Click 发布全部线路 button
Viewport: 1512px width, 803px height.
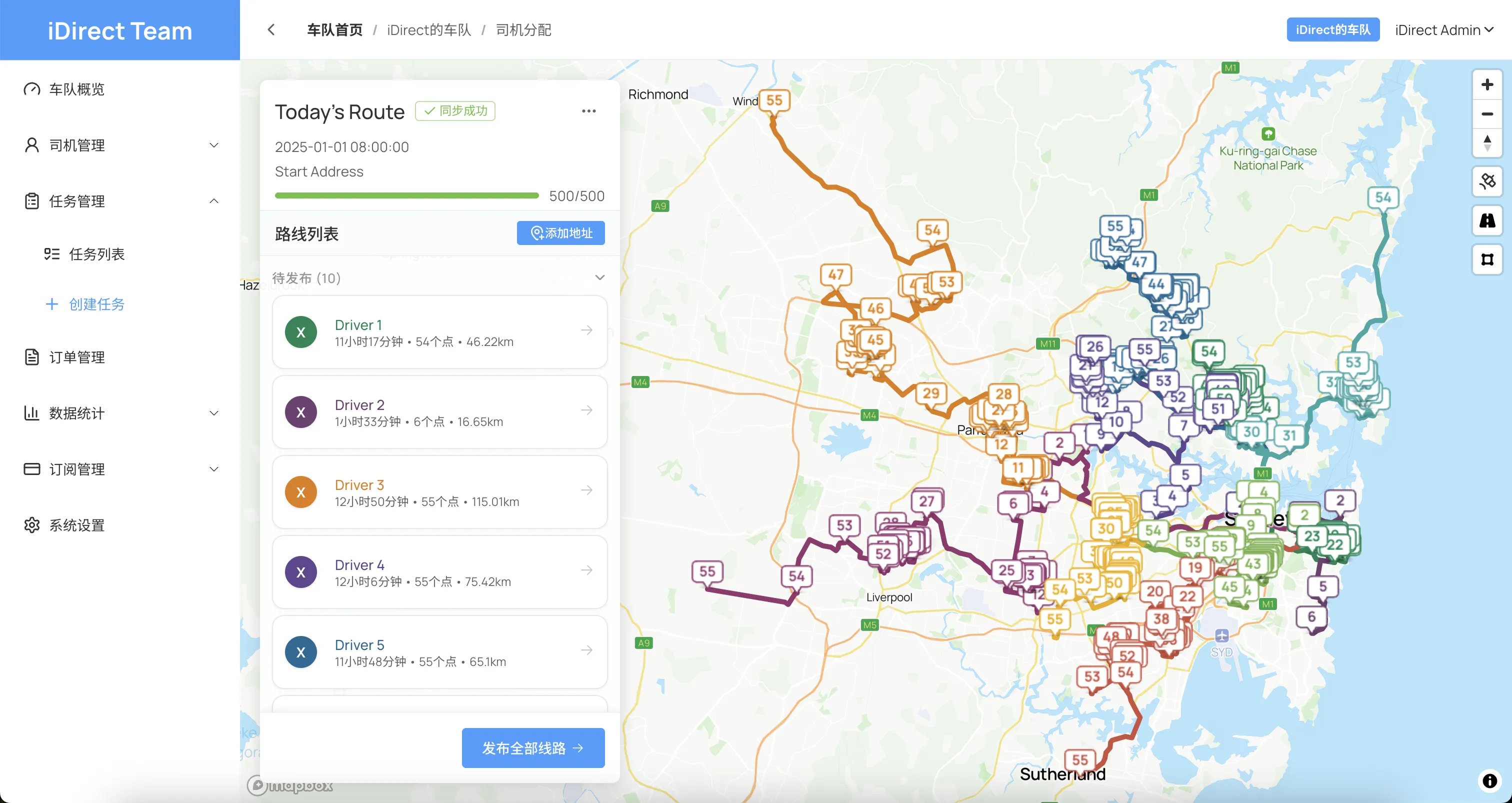532,748
